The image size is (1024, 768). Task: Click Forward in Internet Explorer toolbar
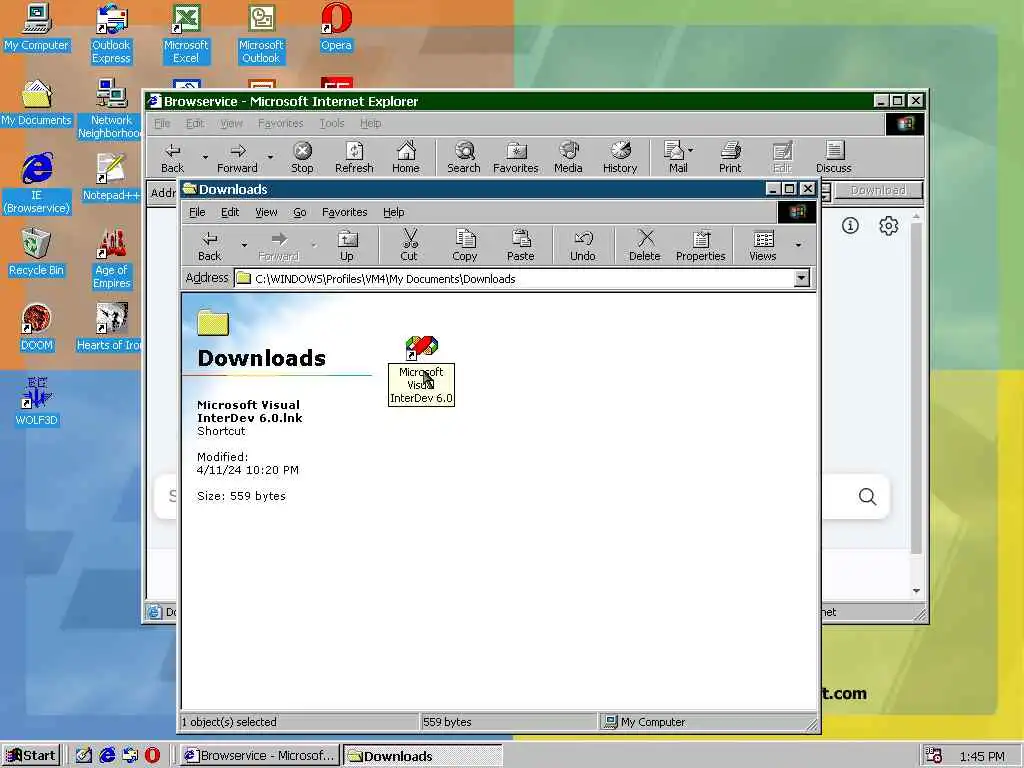pyautogui.click(x=237, y=157)
